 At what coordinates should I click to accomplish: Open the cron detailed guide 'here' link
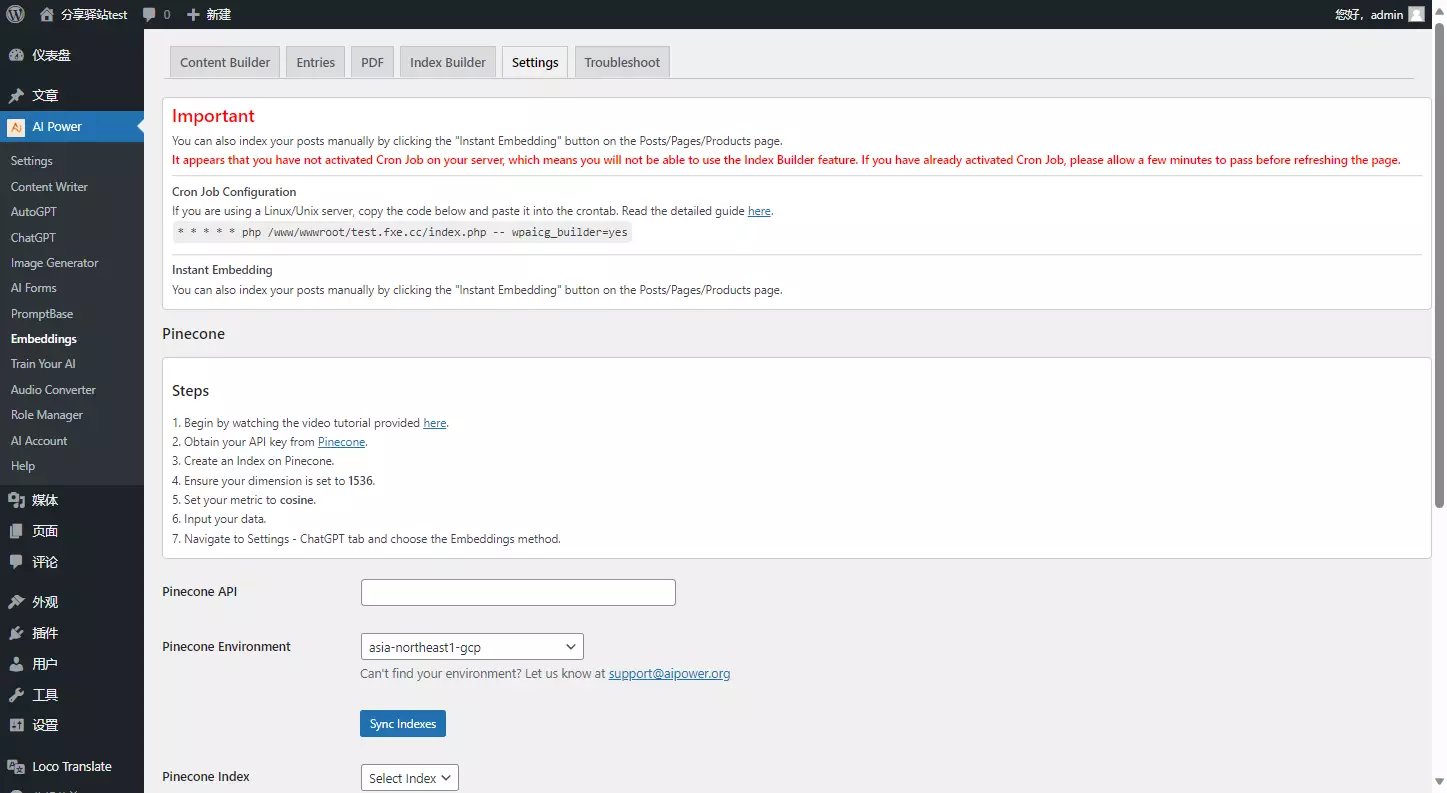pos(759,211)
